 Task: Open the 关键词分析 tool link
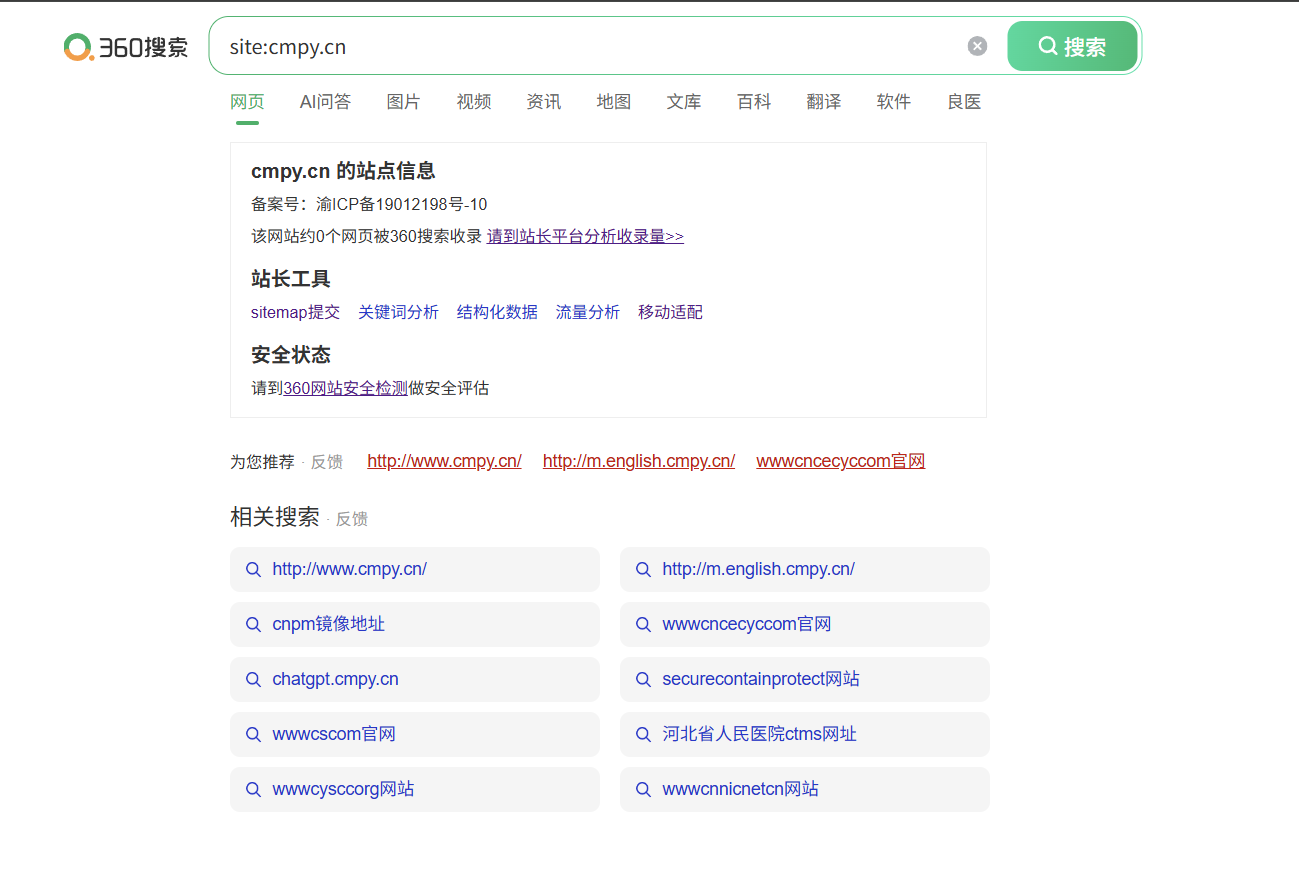point(398,312)
